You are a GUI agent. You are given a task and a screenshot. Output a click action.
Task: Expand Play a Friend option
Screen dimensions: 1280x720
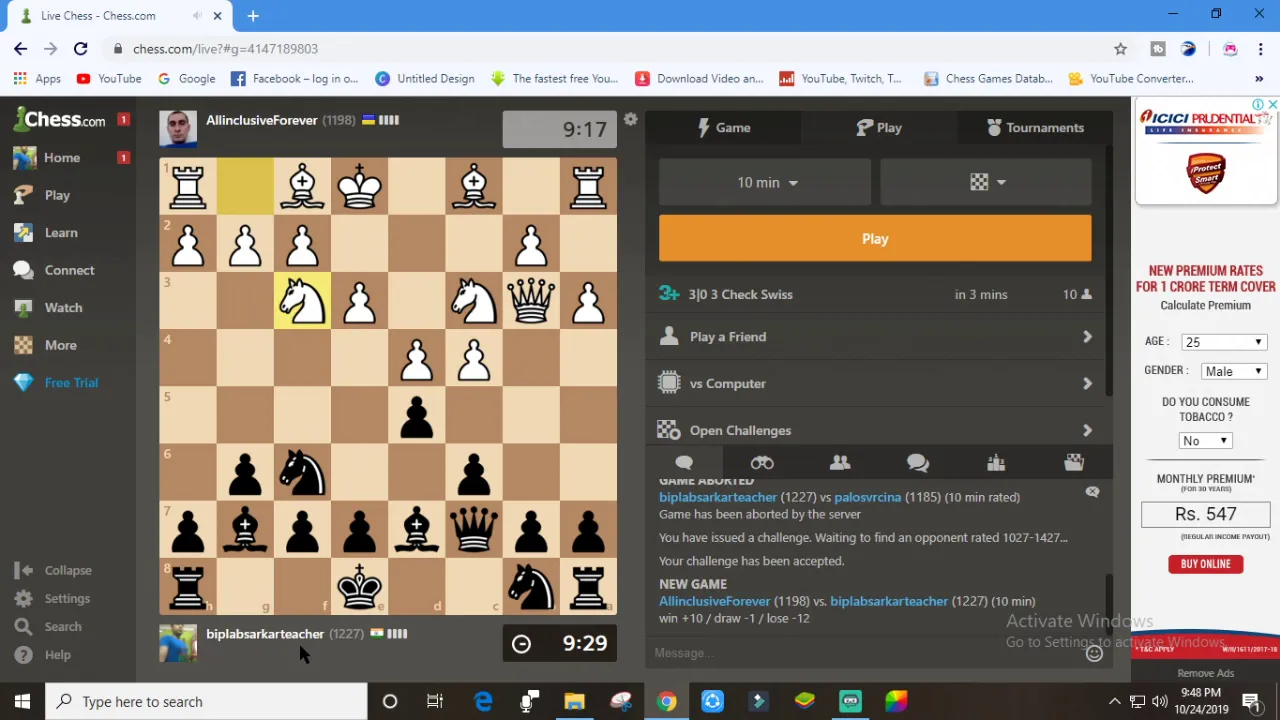pyautogui.click(x=875, y=337)
